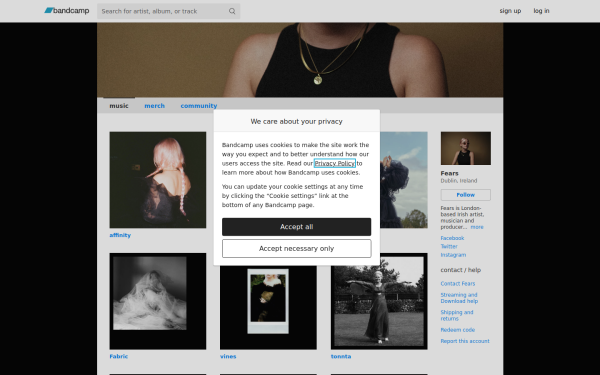The height and width of the screenshot is (375, 600).
Task: Click the album cover behind the dialog's right edge
Action: coord(404,180)
